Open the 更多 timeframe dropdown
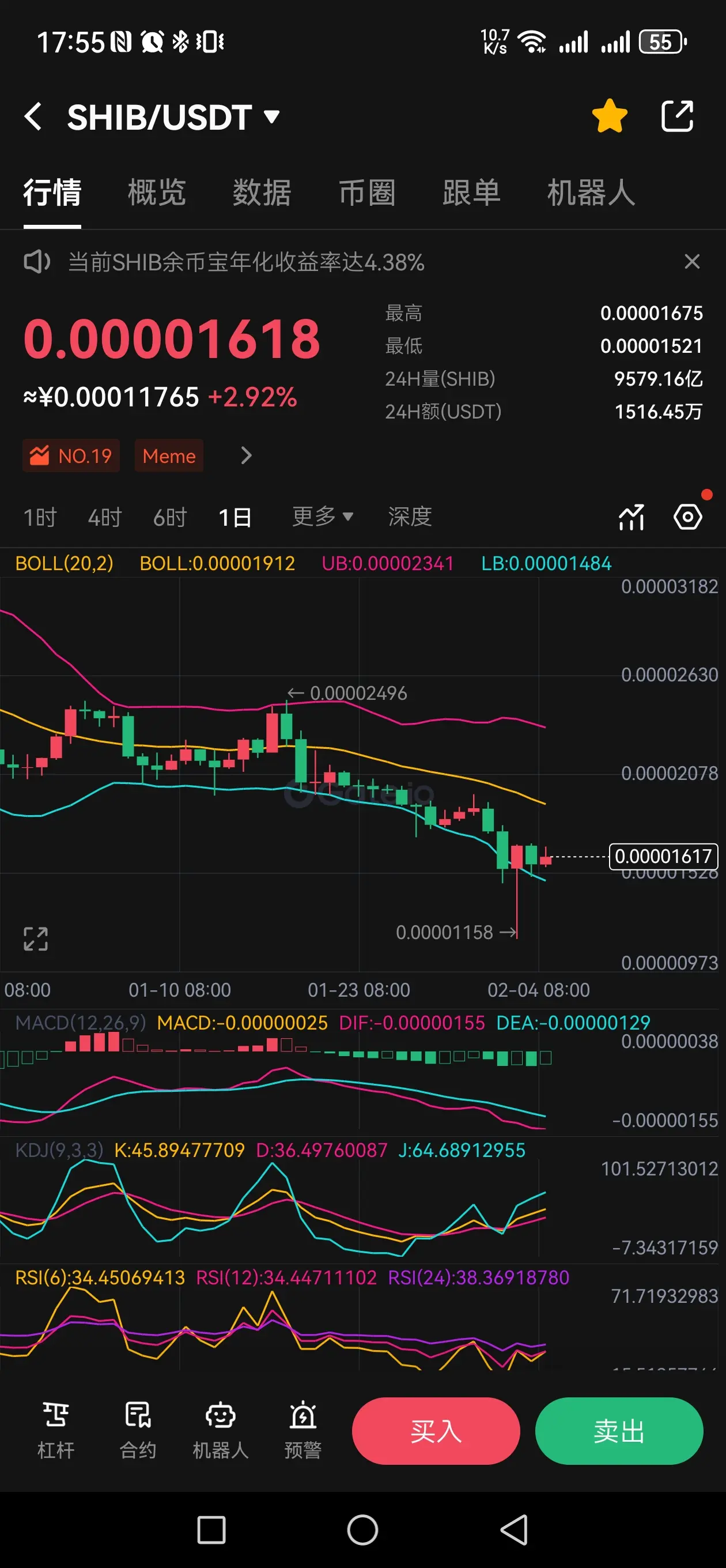The height and width of the screenshot is (1568, 726). pyautogui.click(x=323, y=517)
